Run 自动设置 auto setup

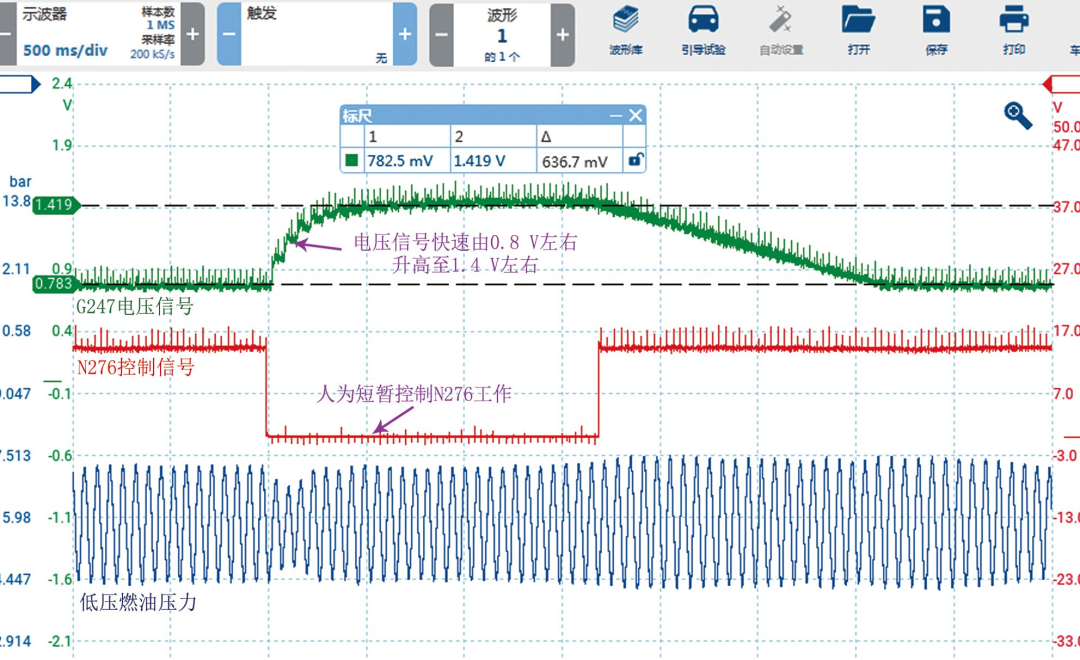click(x=781, y=30)
